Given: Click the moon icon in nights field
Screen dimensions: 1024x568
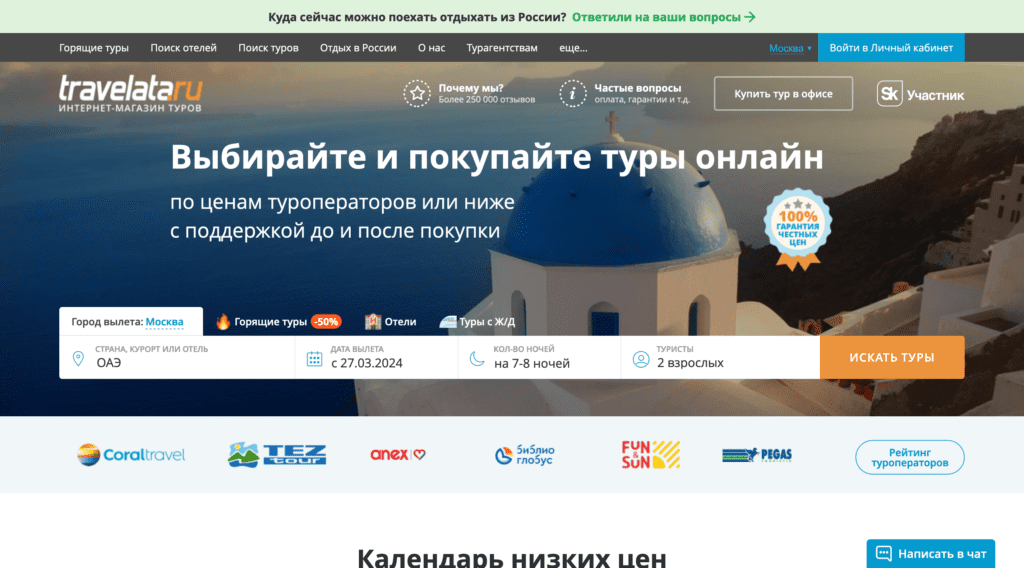Looking at the screenshot, I should click(x=477, y=358).
